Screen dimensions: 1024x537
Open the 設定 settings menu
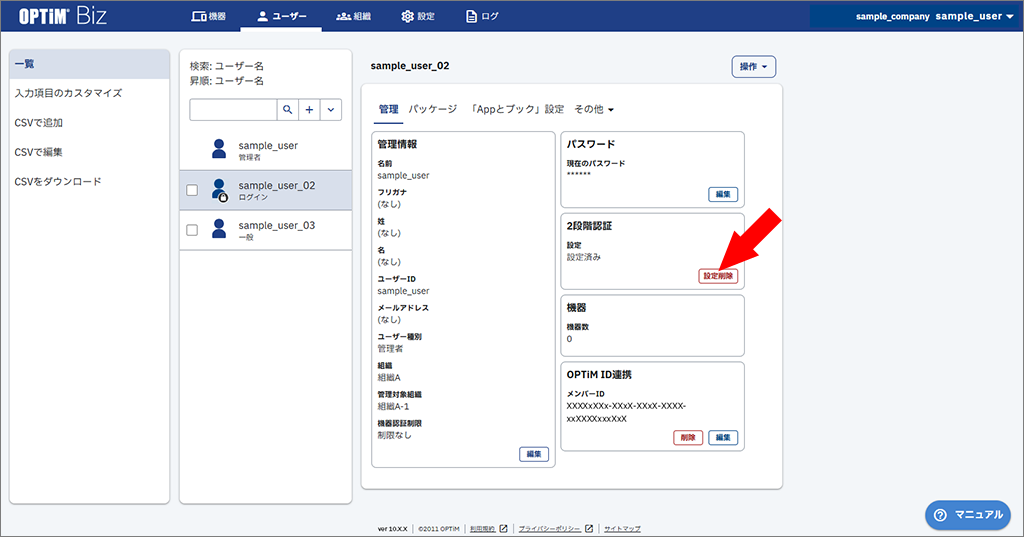tap(417, 16)
